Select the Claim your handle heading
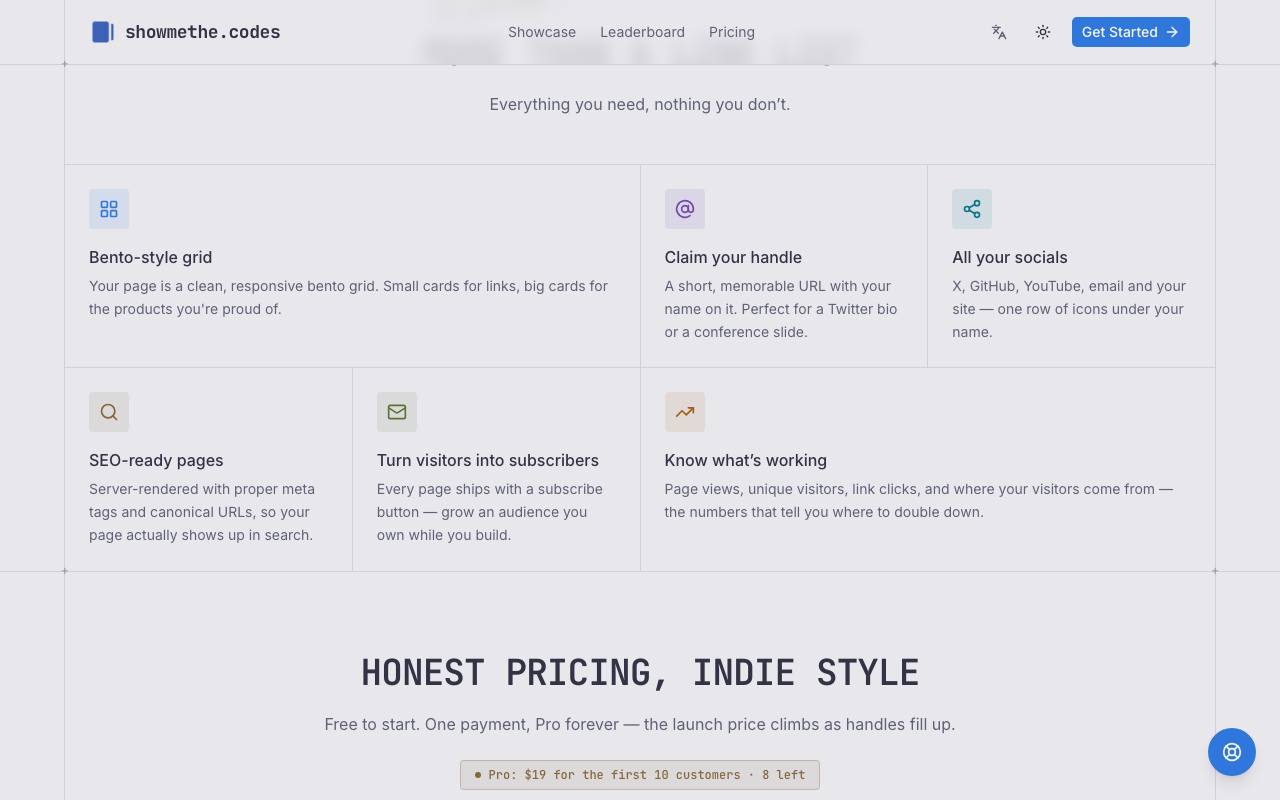Viewport: 1280px width, 800px height. (733, 257)
